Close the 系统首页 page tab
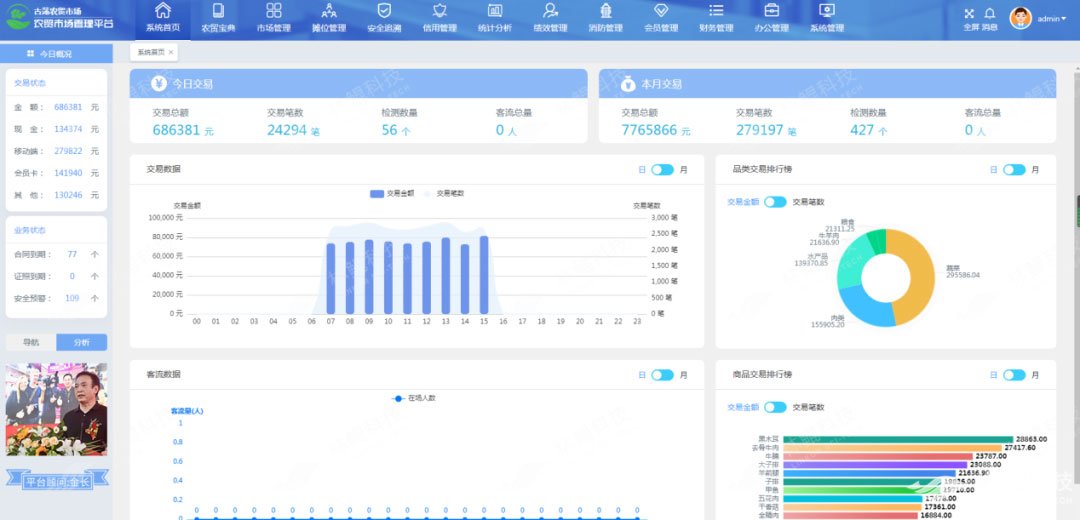This screenshot has width=1080, height=520. (x=171, y=52)
